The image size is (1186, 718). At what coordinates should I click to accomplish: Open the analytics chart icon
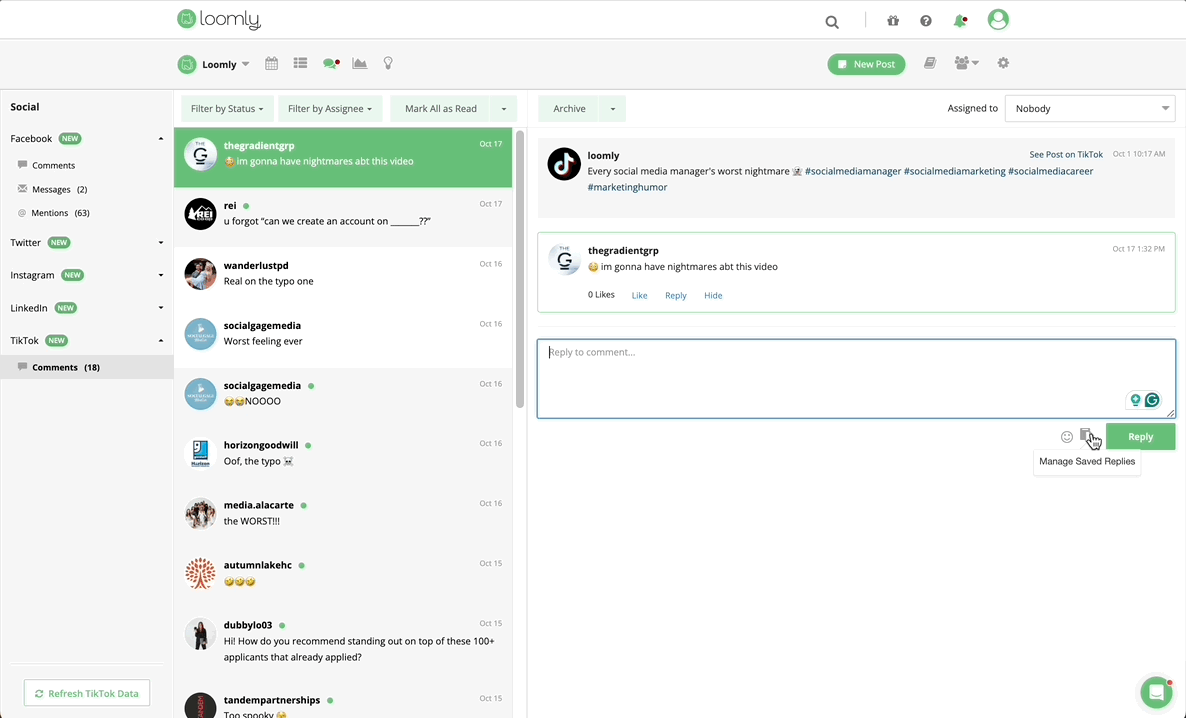pyautogui.click(x=359, y=64)
